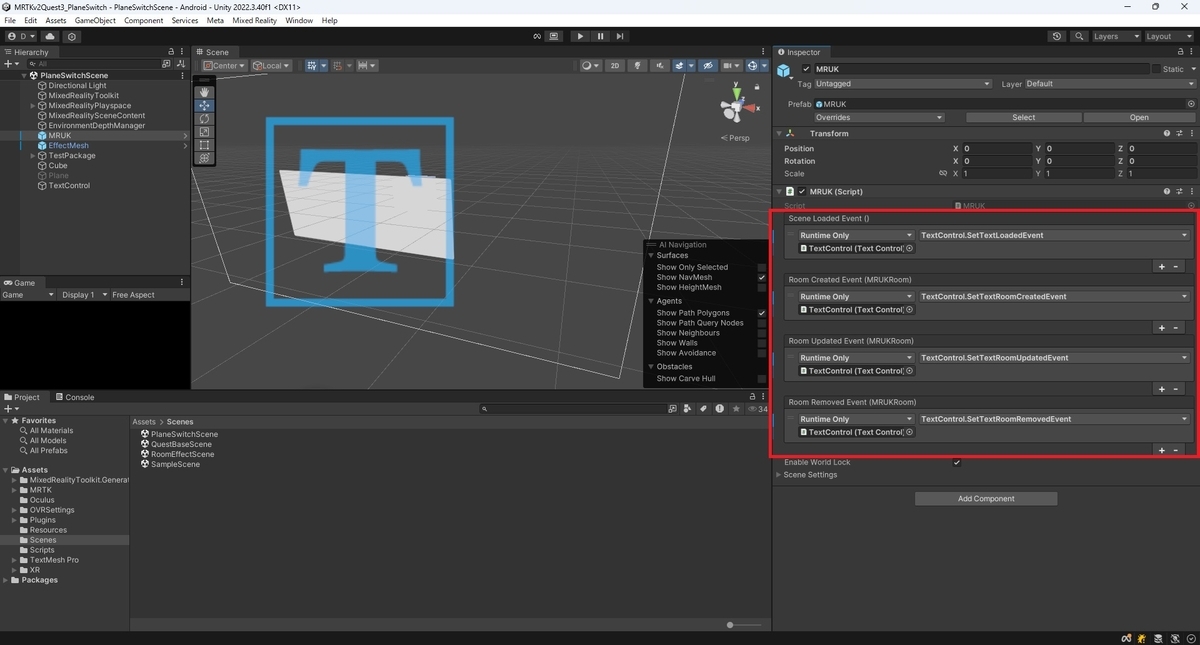
Task: Adjust the Project panel icon size slider
Action: (743, 625)
